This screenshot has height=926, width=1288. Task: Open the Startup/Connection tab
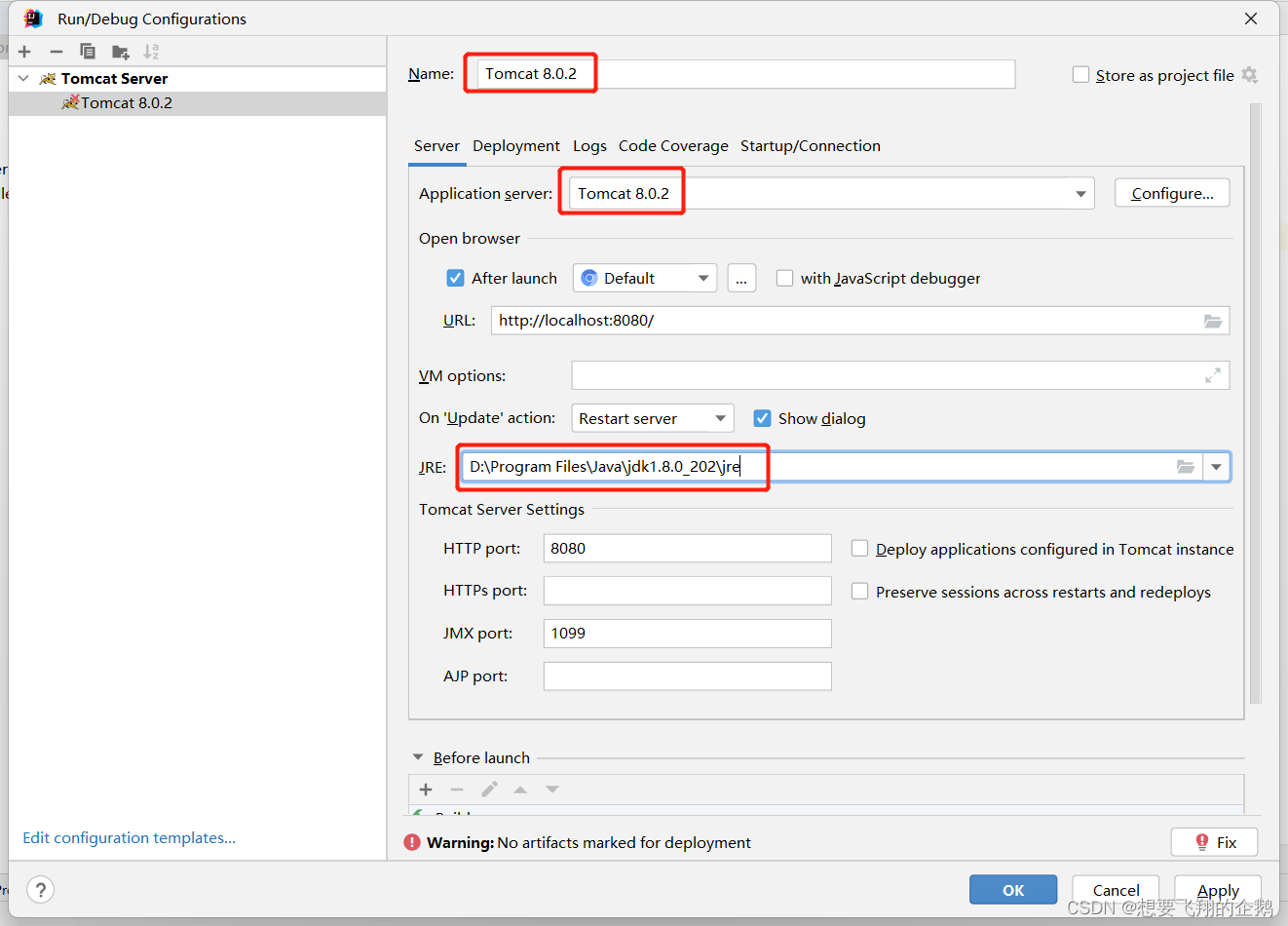(x=811, y=146)
